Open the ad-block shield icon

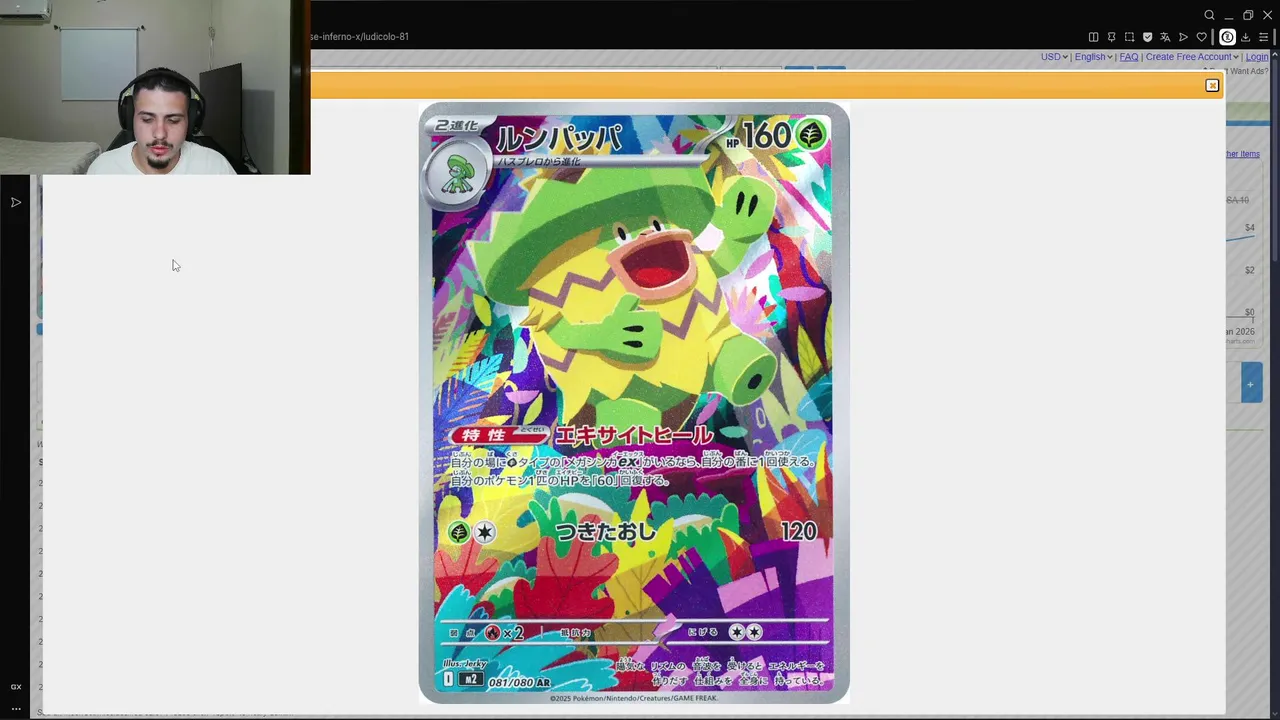click(1147, 37)
